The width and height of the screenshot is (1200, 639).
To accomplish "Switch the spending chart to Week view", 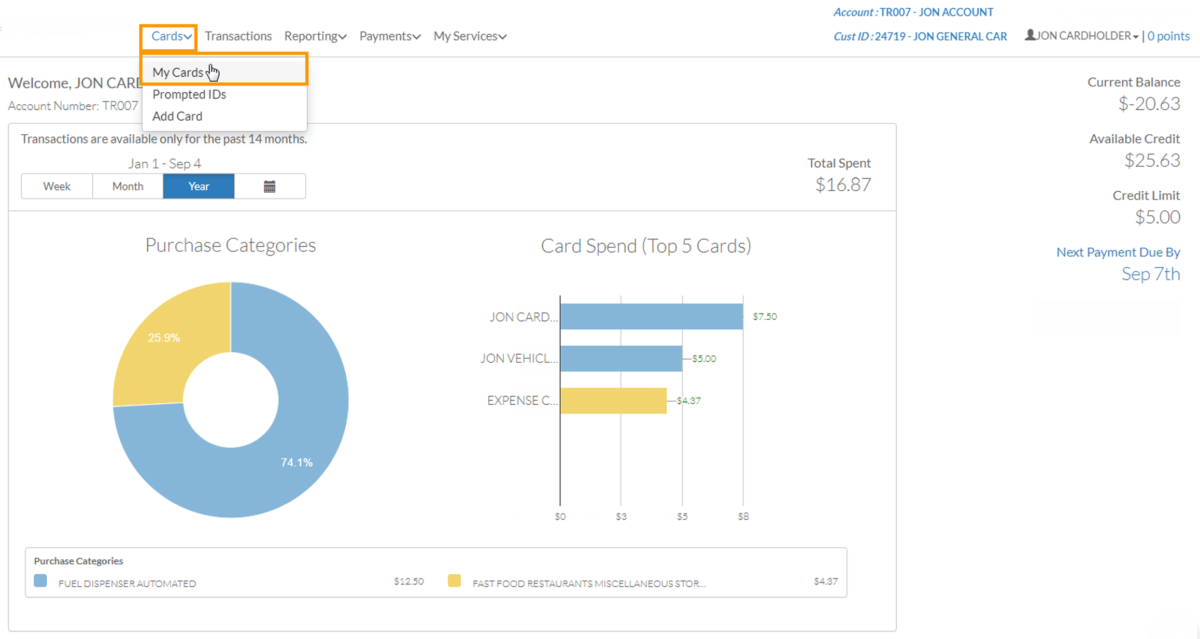I will coord(56,186).
